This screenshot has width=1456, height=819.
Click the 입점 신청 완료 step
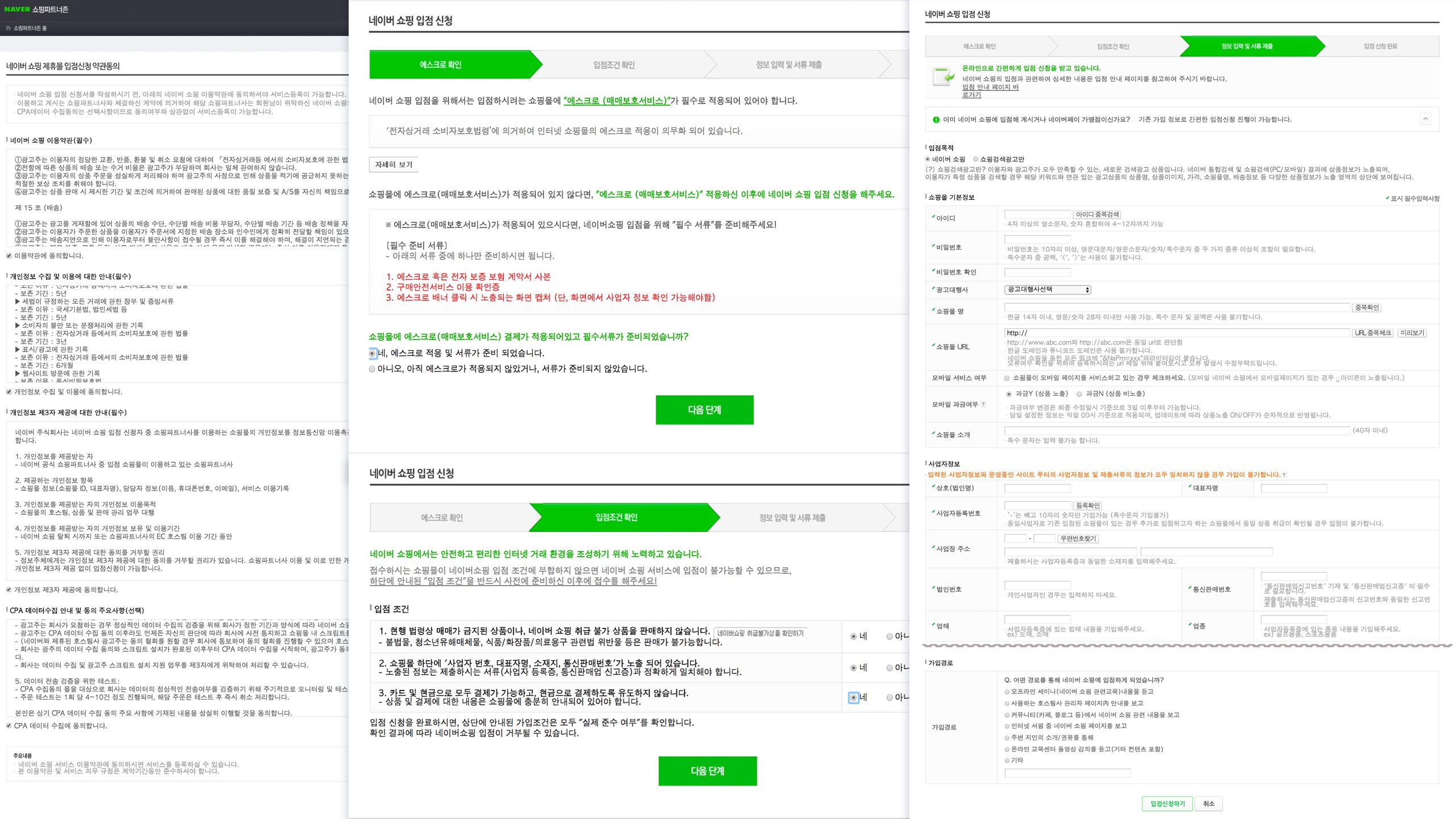[x=1380, y=46]
